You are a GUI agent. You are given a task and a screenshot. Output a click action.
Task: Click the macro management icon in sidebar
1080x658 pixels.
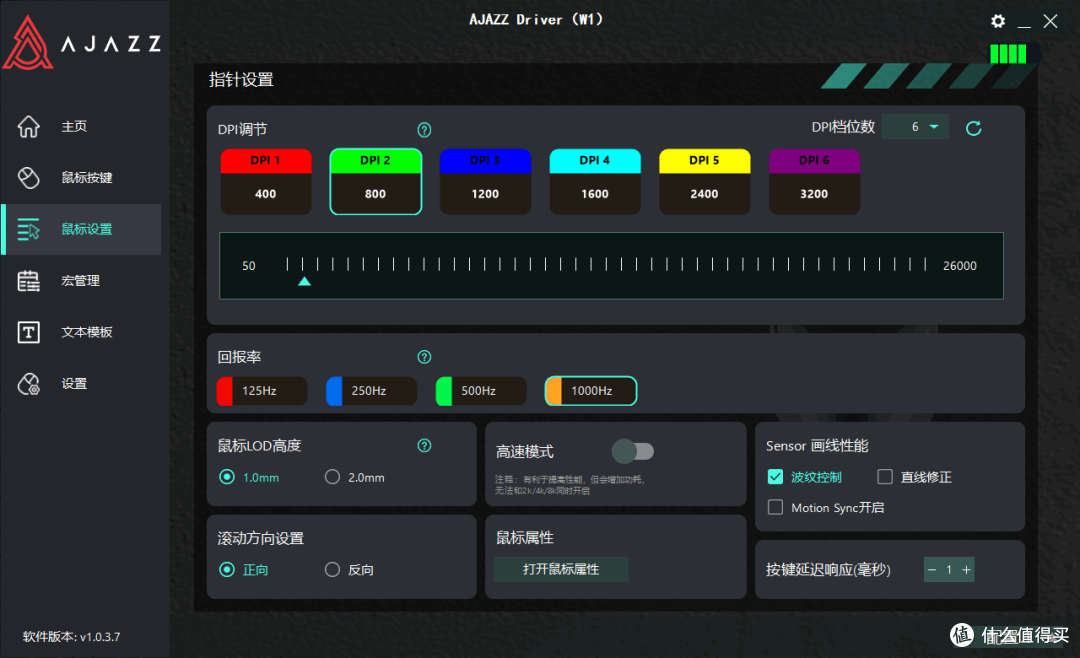pos(28,280)
